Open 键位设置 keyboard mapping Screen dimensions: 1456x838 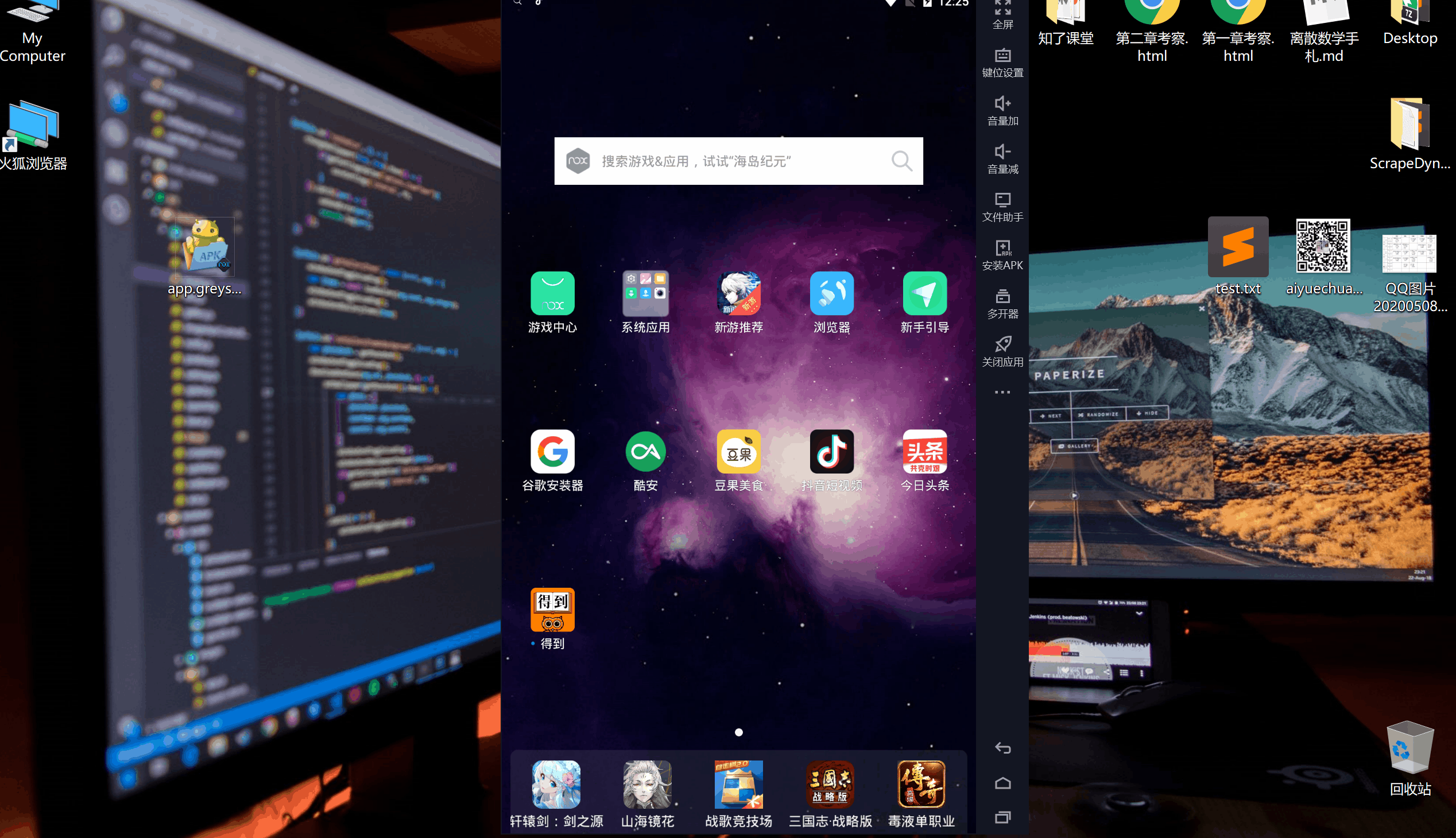1002,62
